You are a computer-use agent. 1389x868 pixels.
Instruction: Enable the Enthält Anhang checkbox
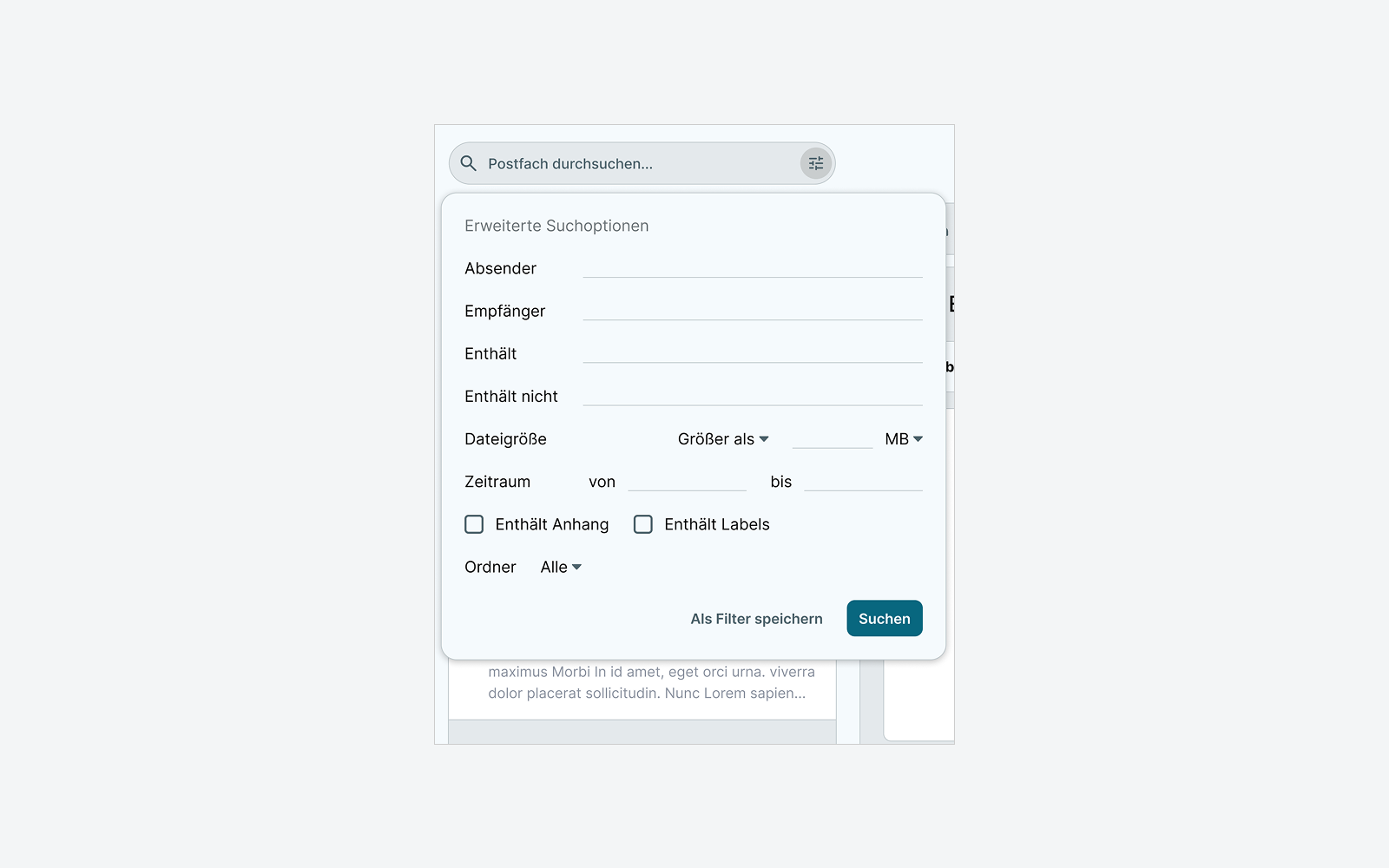coord(474,524)
